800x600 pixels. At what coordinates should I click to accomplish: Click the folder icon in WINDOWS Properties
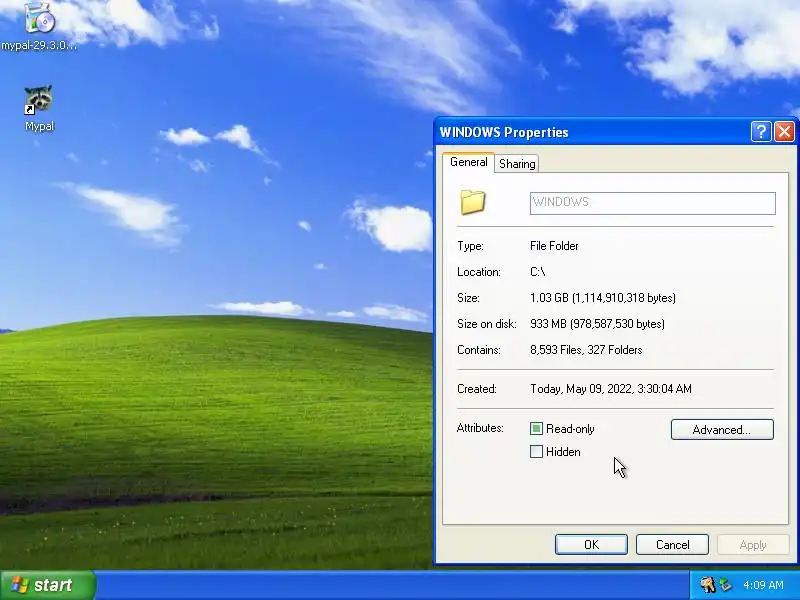point(472,202)
